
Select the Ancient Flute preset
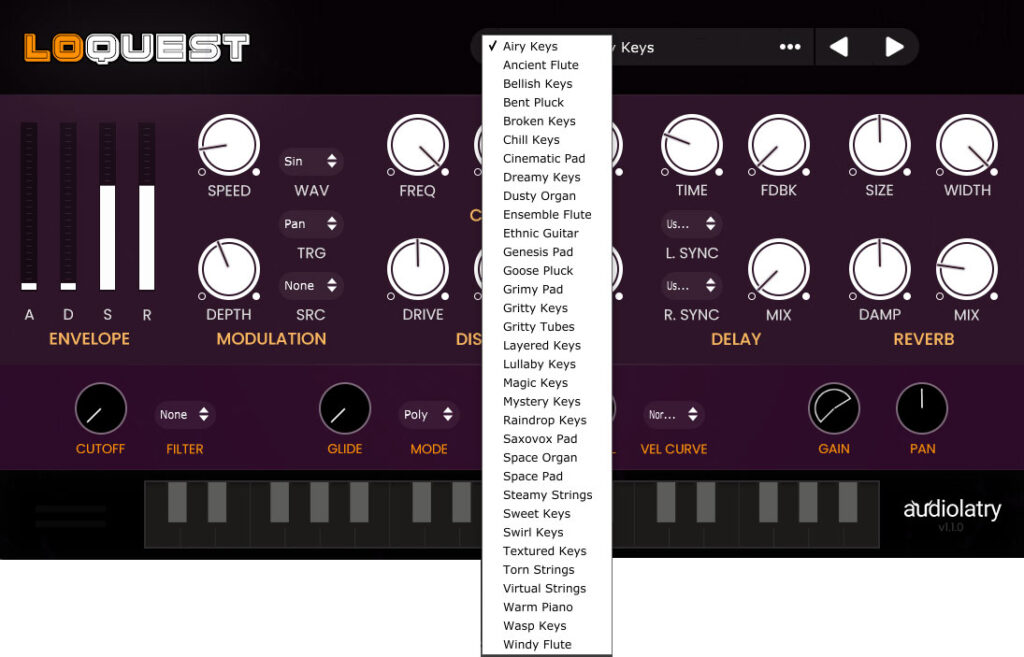(547, 65)
